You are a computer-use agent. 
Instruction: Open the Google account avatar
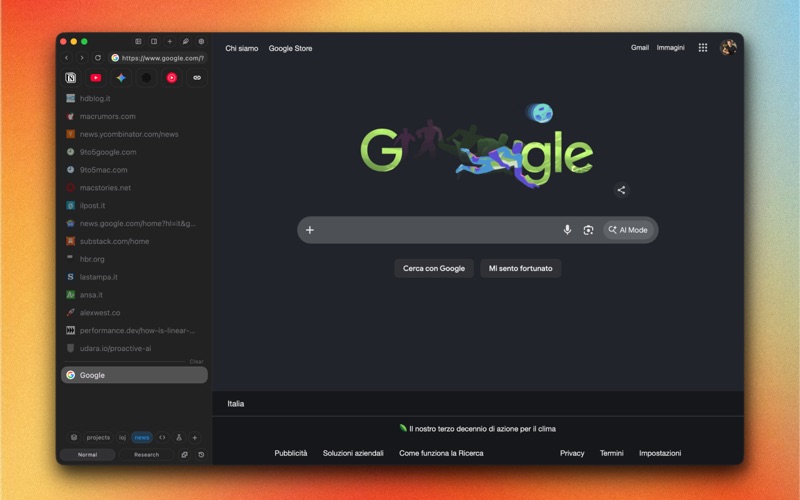[728, 47]
